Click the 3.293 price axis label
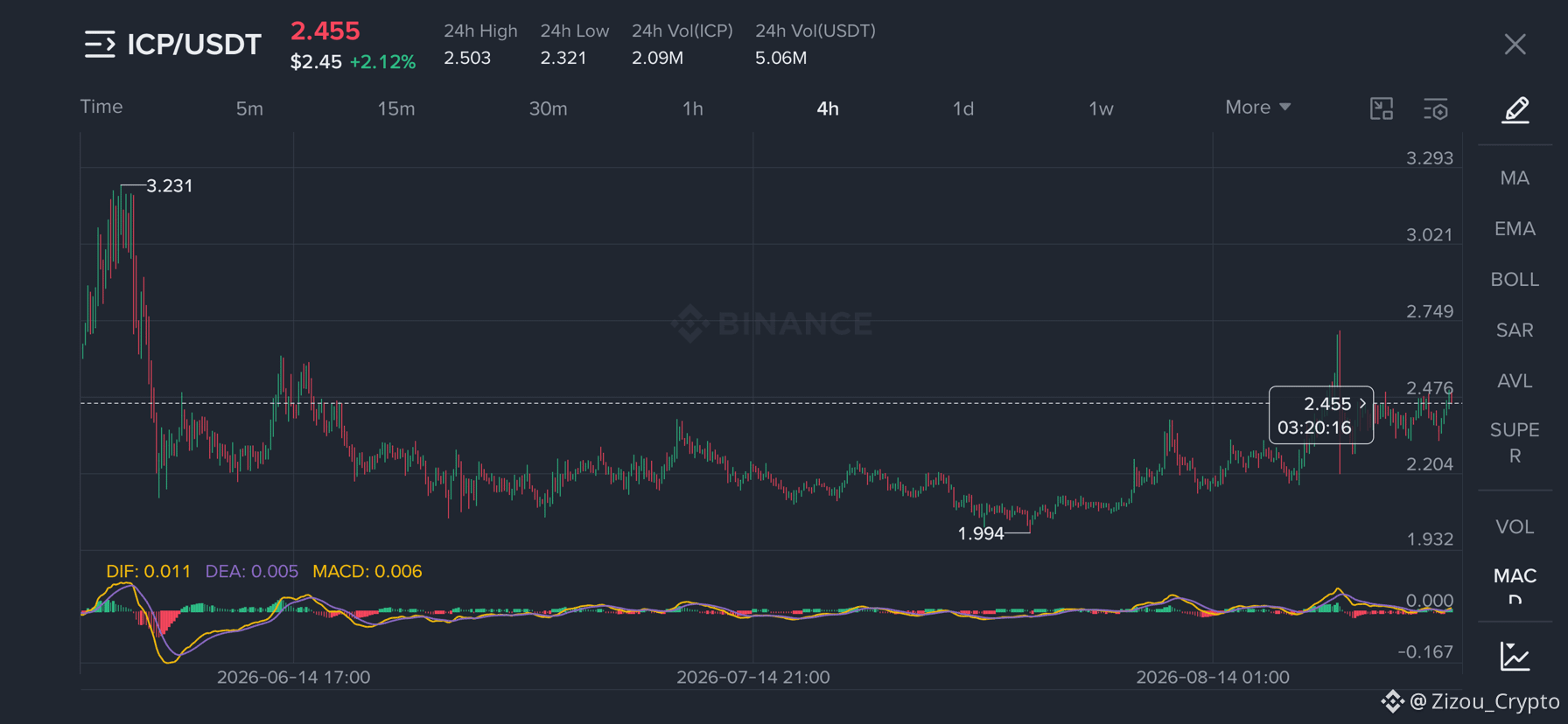1568x724 pixels. coord(1429,158)
